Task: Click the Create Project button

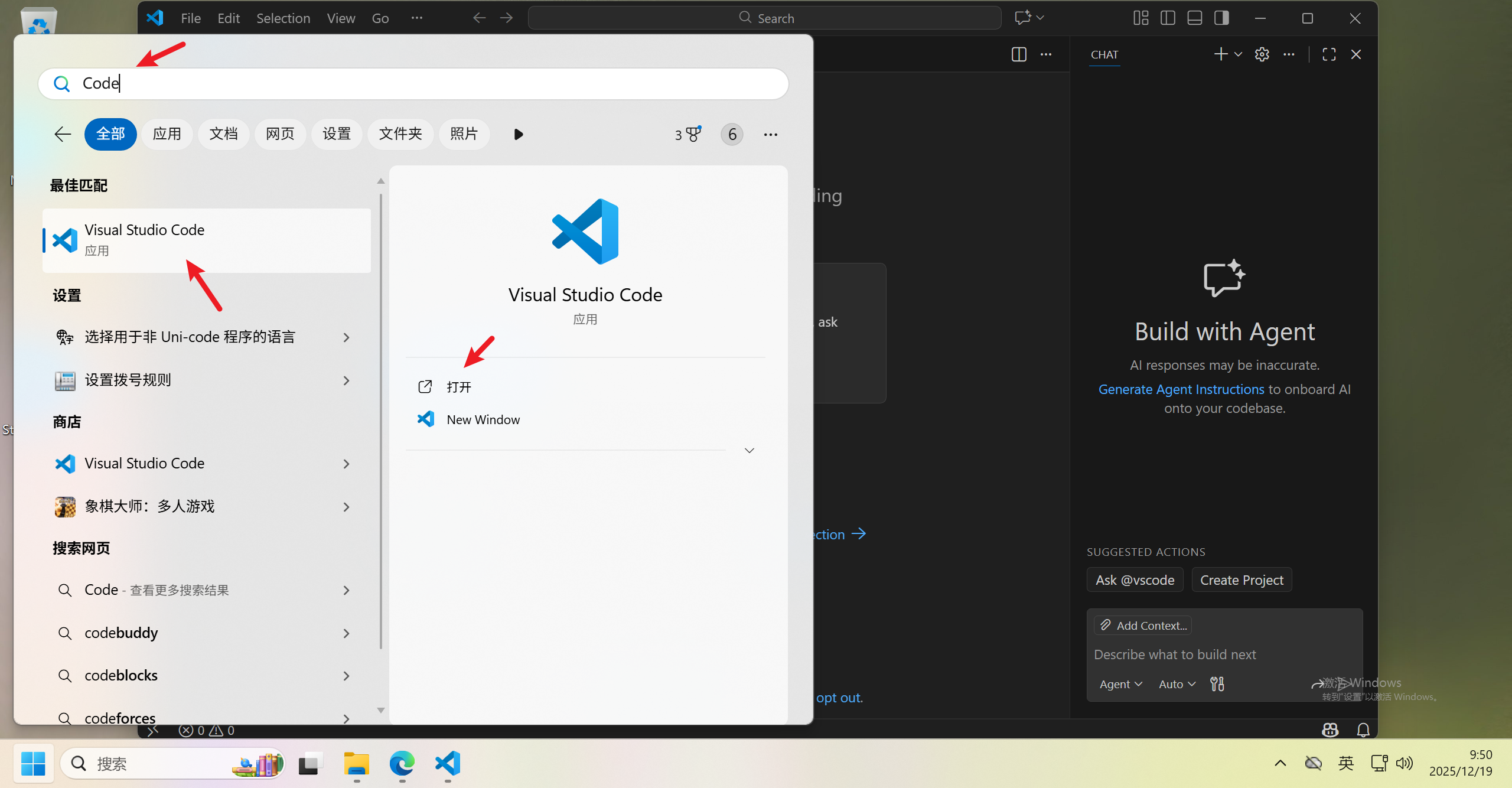Action: (x=1241, y=580)
